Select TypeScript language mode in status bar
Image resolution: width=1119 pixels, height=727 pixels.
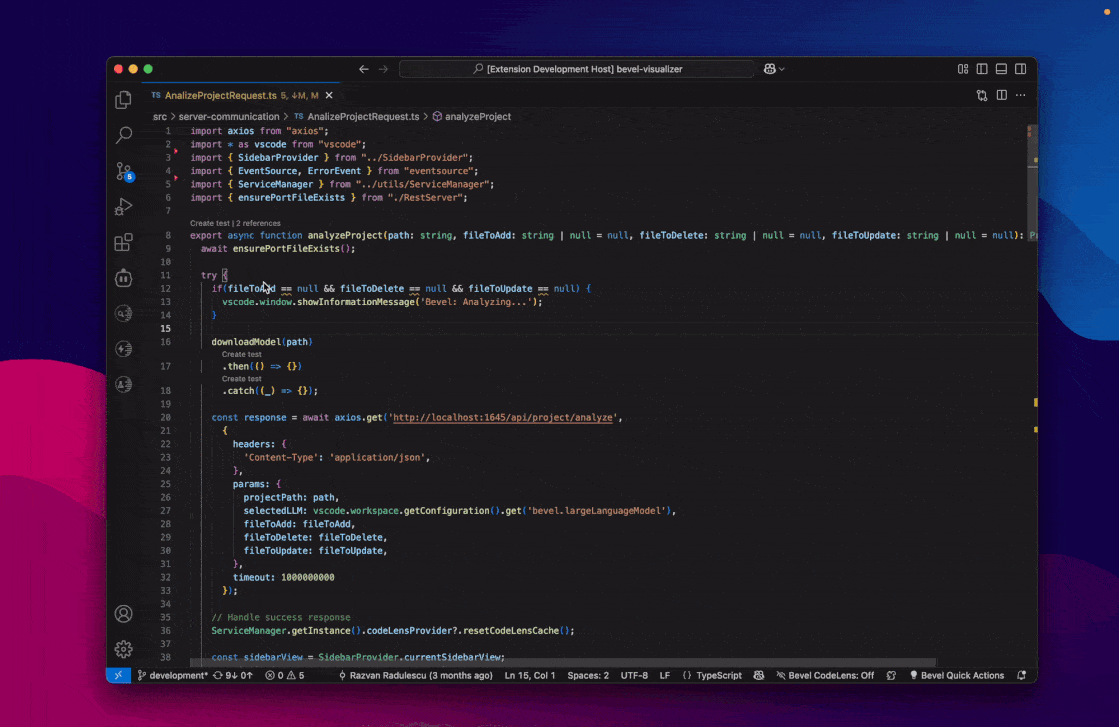[718, 676]
